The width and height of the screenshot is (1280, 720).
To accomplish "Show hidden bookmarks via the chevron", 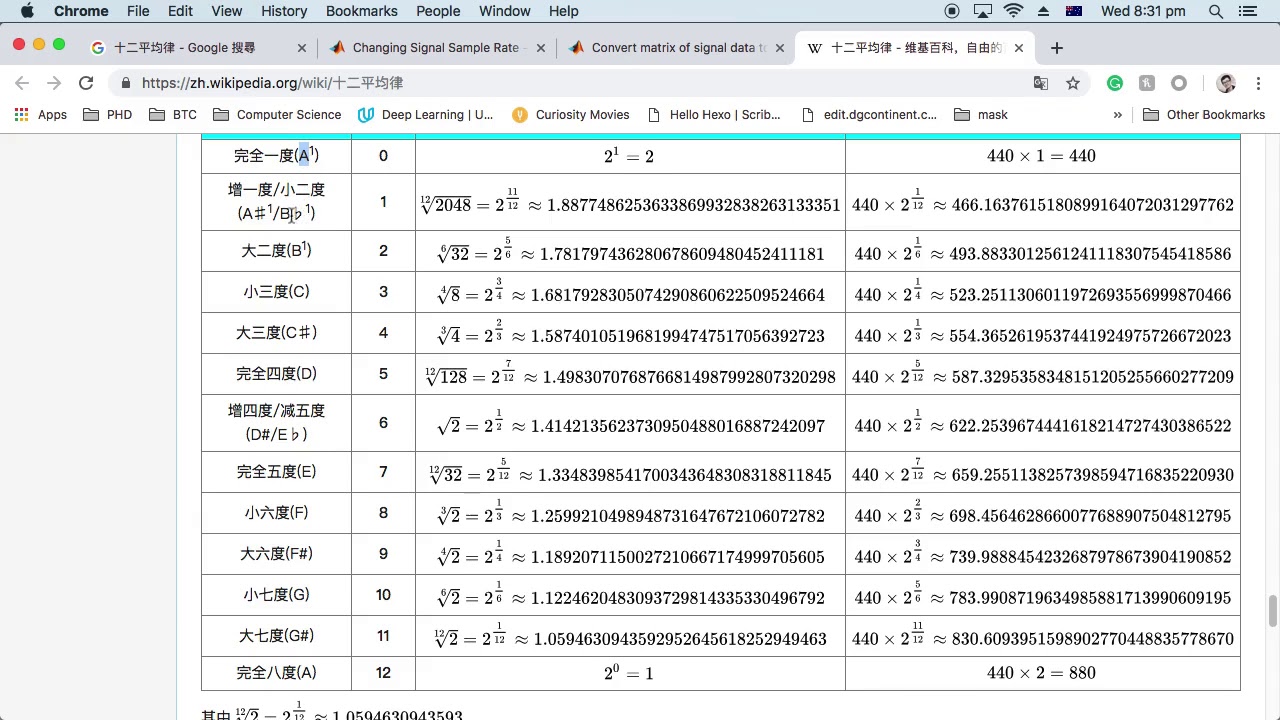I will tap(1117, 115).
